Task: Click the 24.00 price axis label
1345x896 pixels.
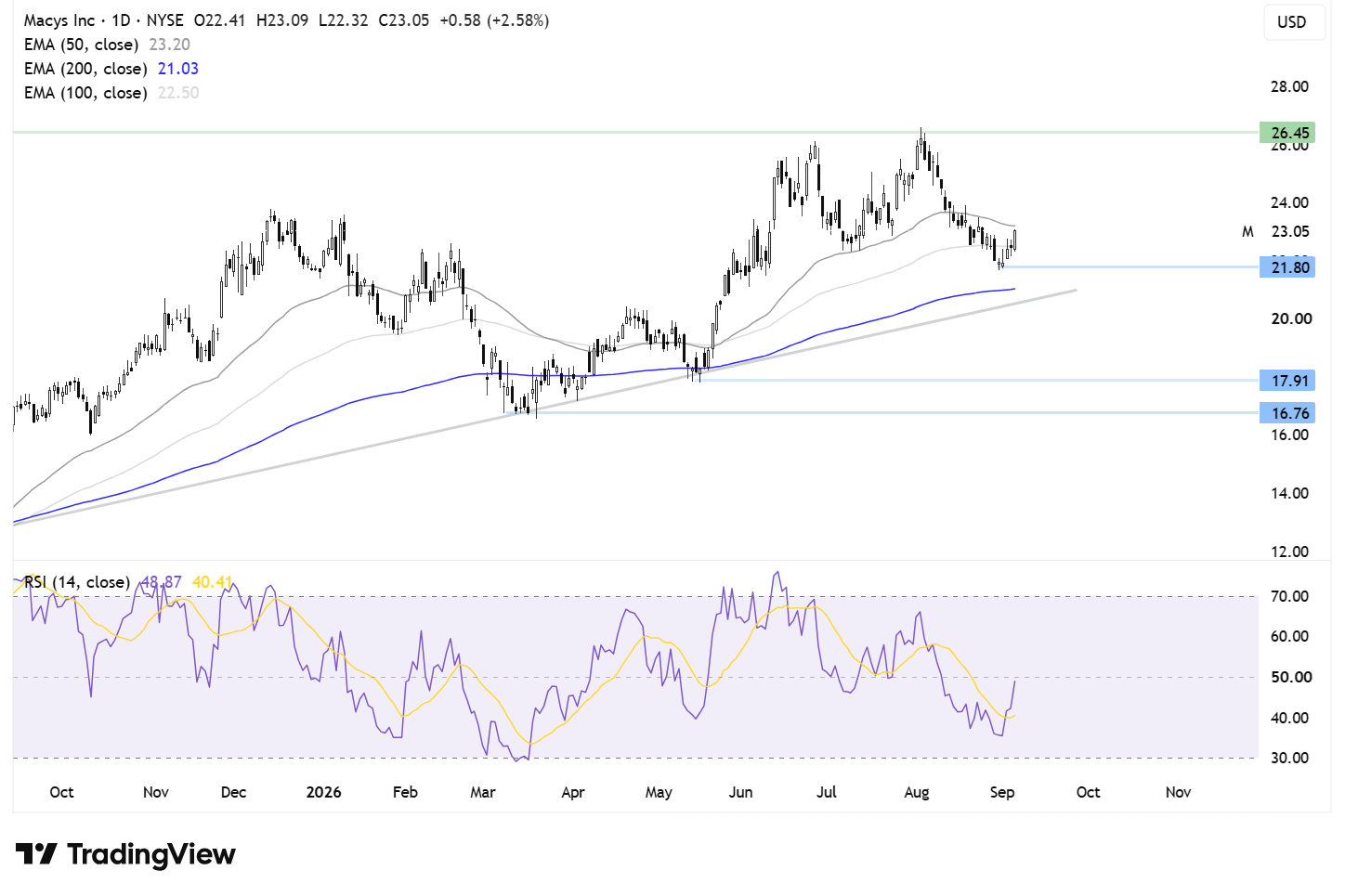Action: point(1290,203)
